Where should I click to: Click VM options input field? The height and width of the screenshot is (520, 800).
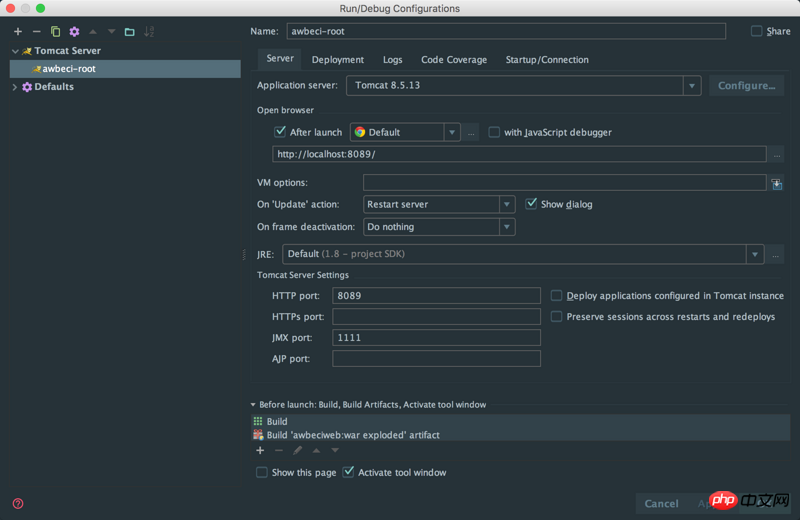pyautogui.click(x=564, y=183)
